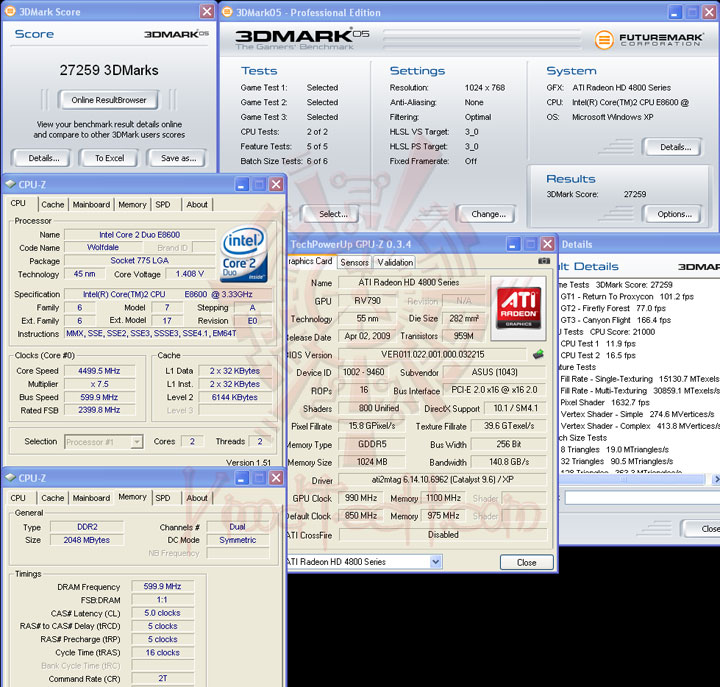This screenshot has height=687, width=720.
Task: Click the 3DMark Score window title icon
Action: coord(10,11)
